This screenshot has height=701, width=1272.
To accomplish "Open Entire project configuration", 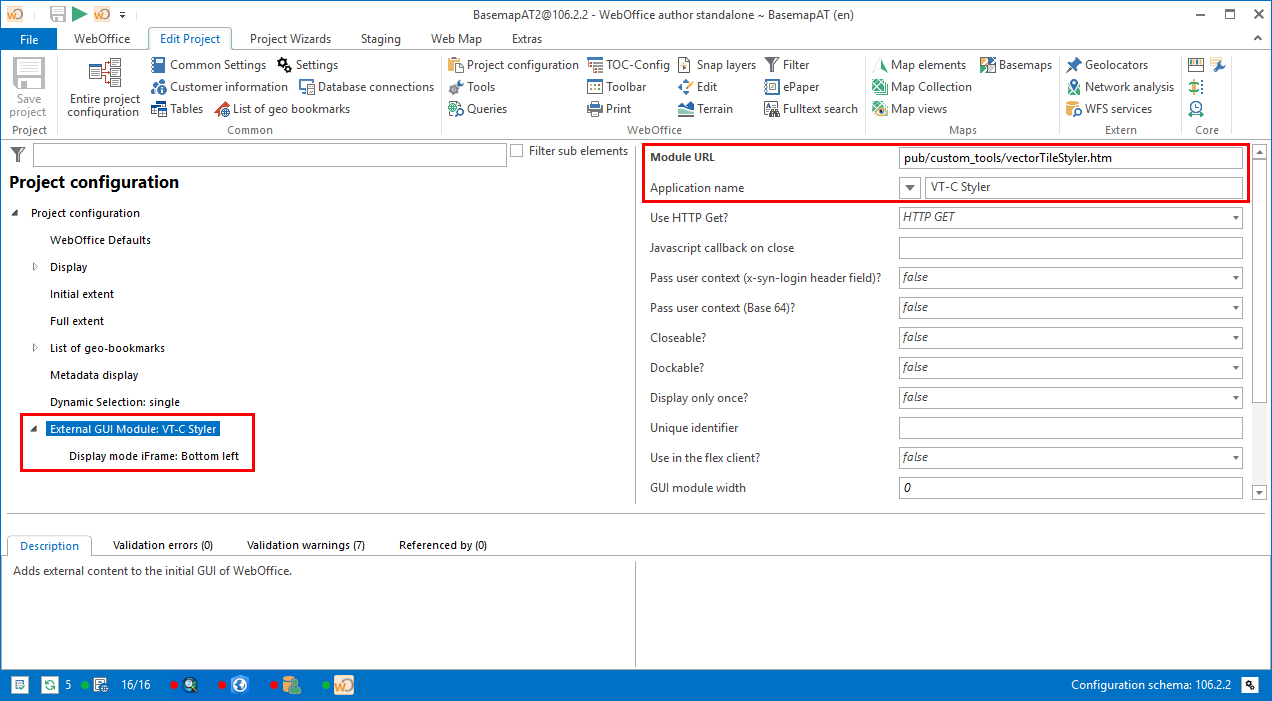I will [104, 88].
